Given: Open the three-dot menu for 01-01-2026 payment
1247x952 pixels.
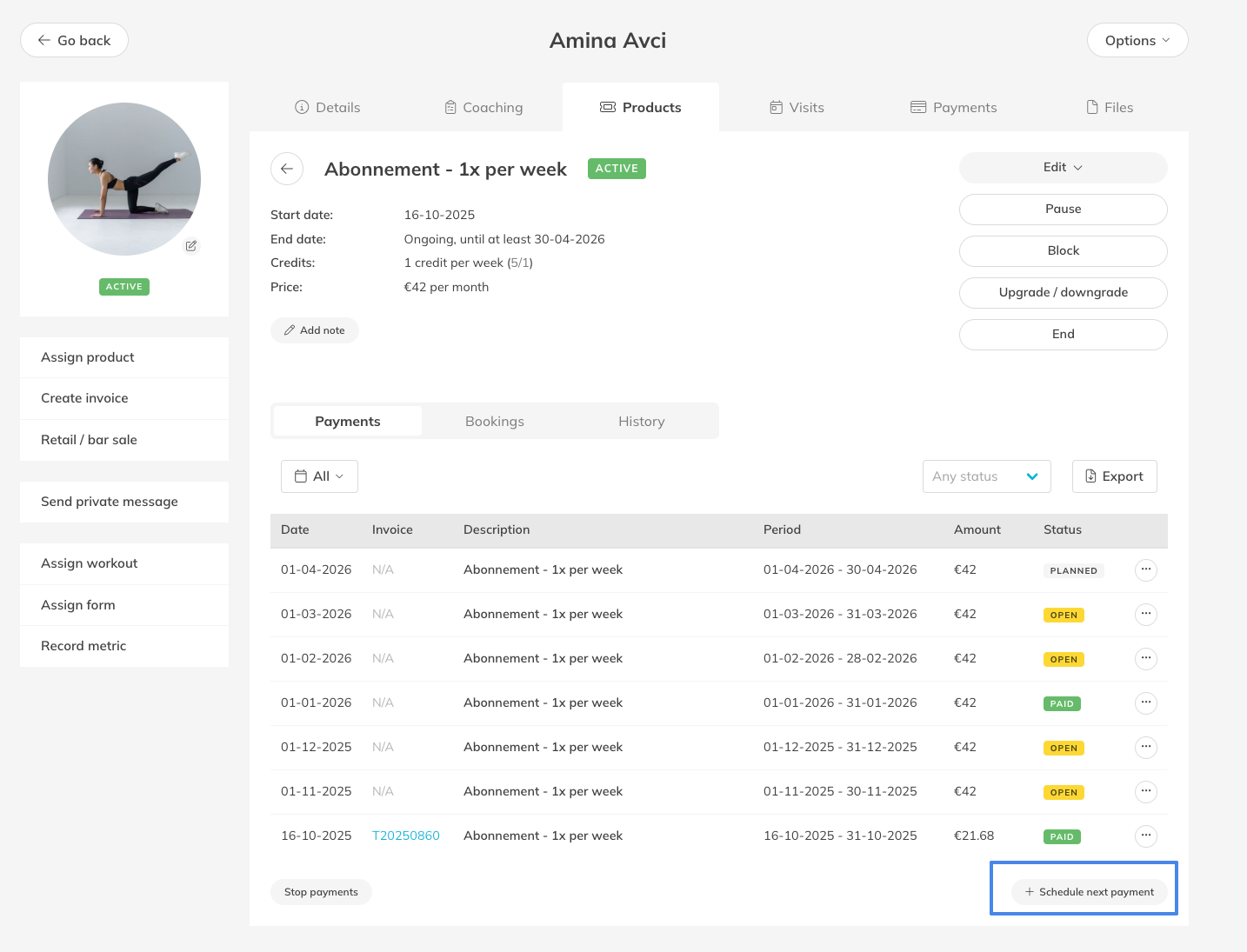Looking at the screenshot, I should (1145, 702).
